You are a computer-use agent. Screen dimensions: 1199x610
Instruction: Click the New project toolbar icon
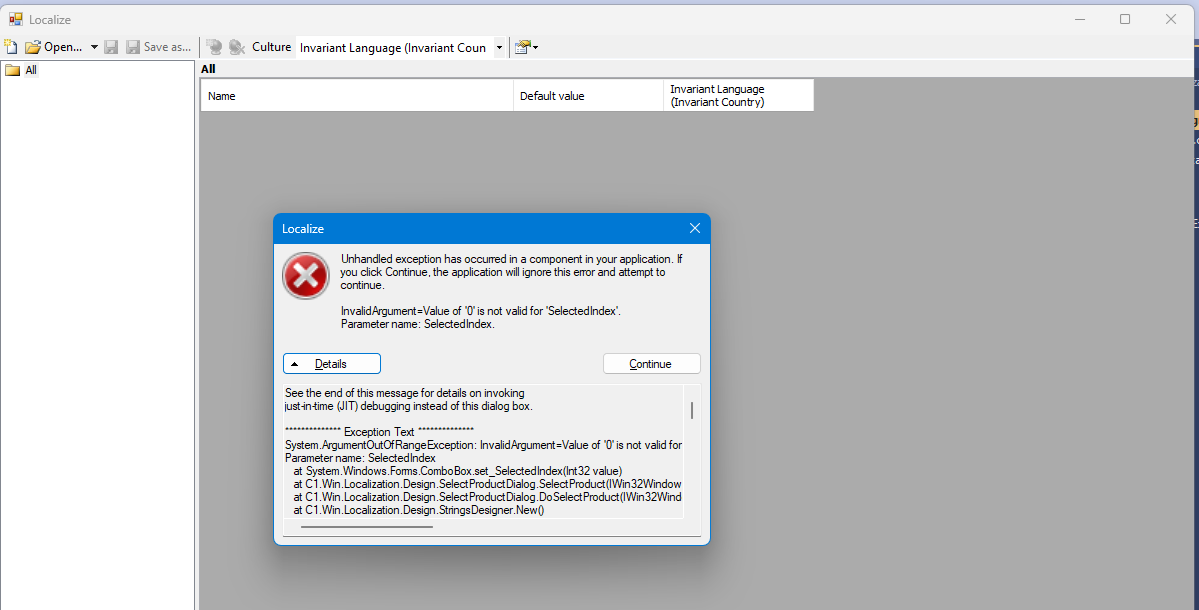(x=11, y=47)
